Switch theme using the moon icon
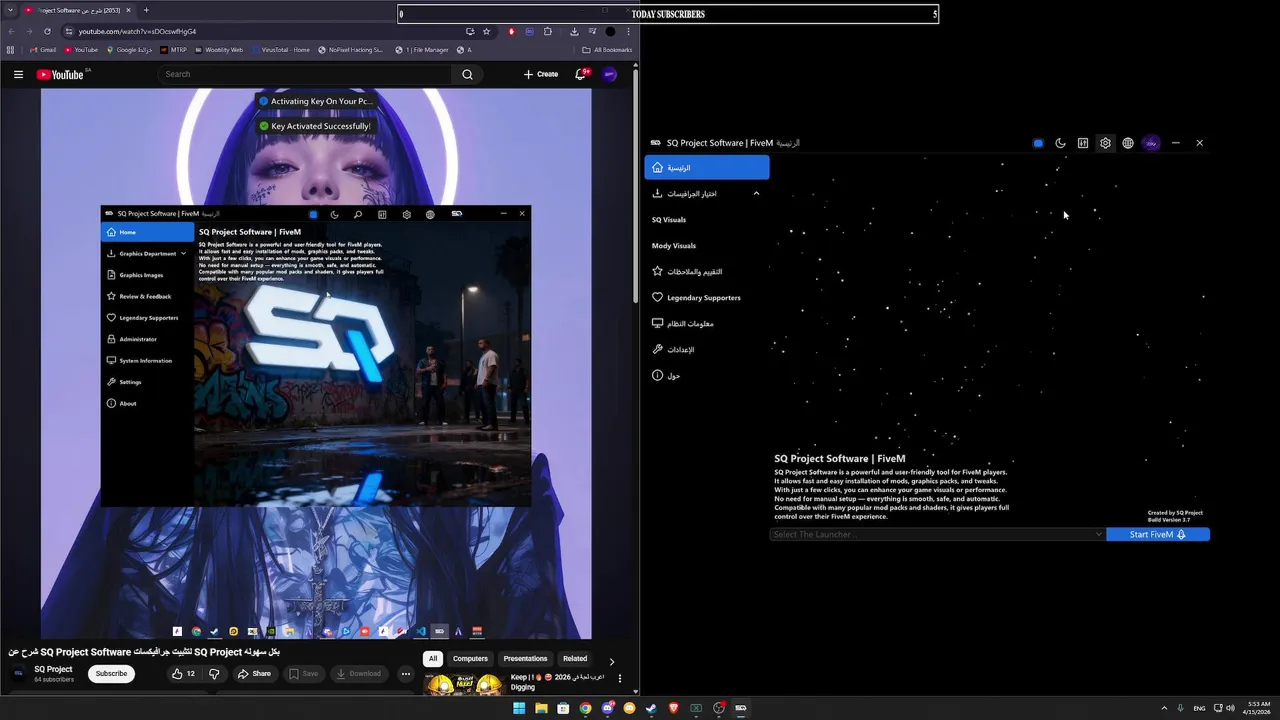The width and height of the screenshot is (1280, 720). (x=1061, y=143)
